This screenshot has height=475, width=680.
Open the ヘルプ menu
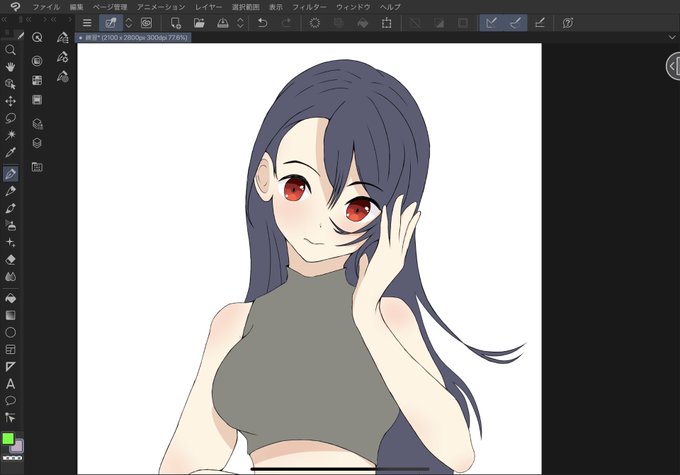(390, 7)
